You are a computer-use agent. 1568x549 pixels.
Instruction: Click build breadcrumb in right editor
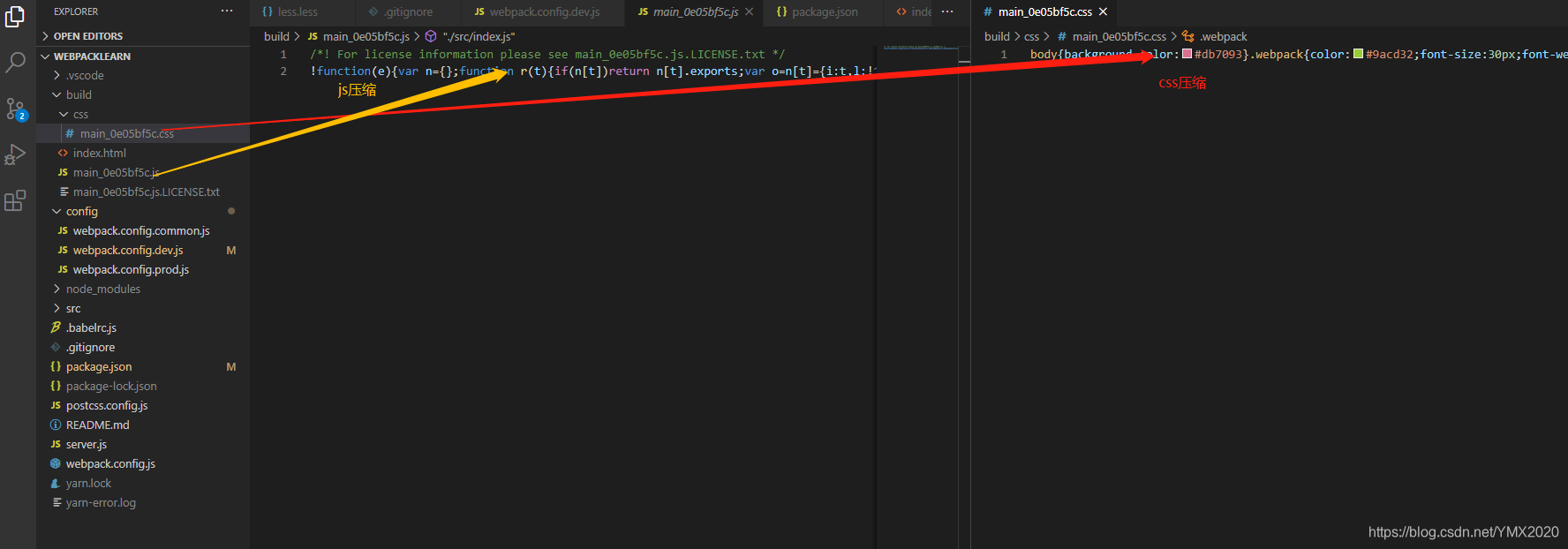pyautogui.click(x=997, y=36)
